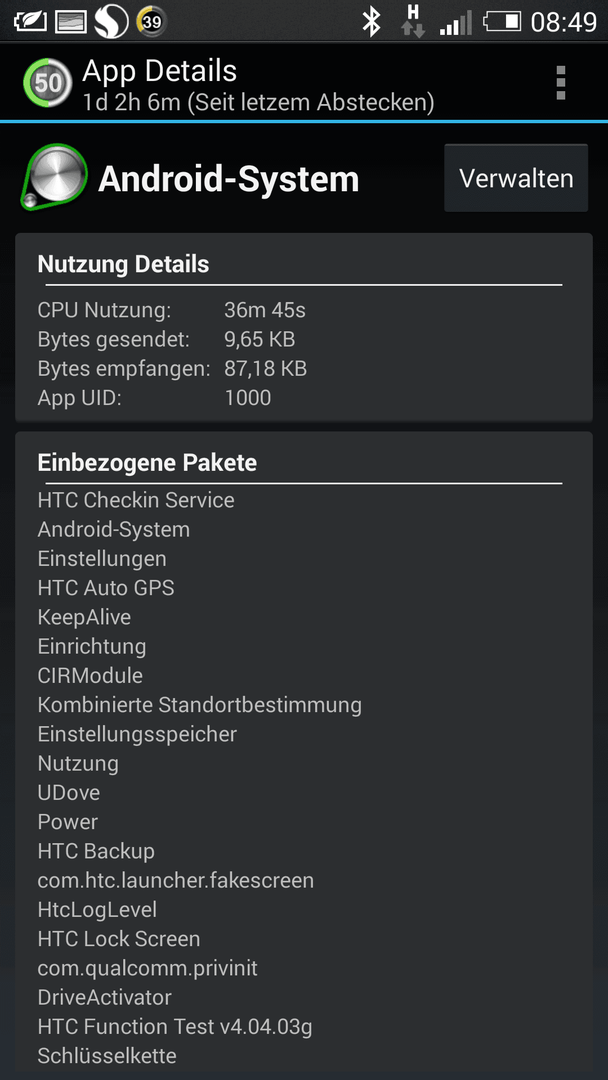This screenshot has height=1080, width=608.
Task: Tap the battery icon in status bar
Action: [x=502, y=22]
